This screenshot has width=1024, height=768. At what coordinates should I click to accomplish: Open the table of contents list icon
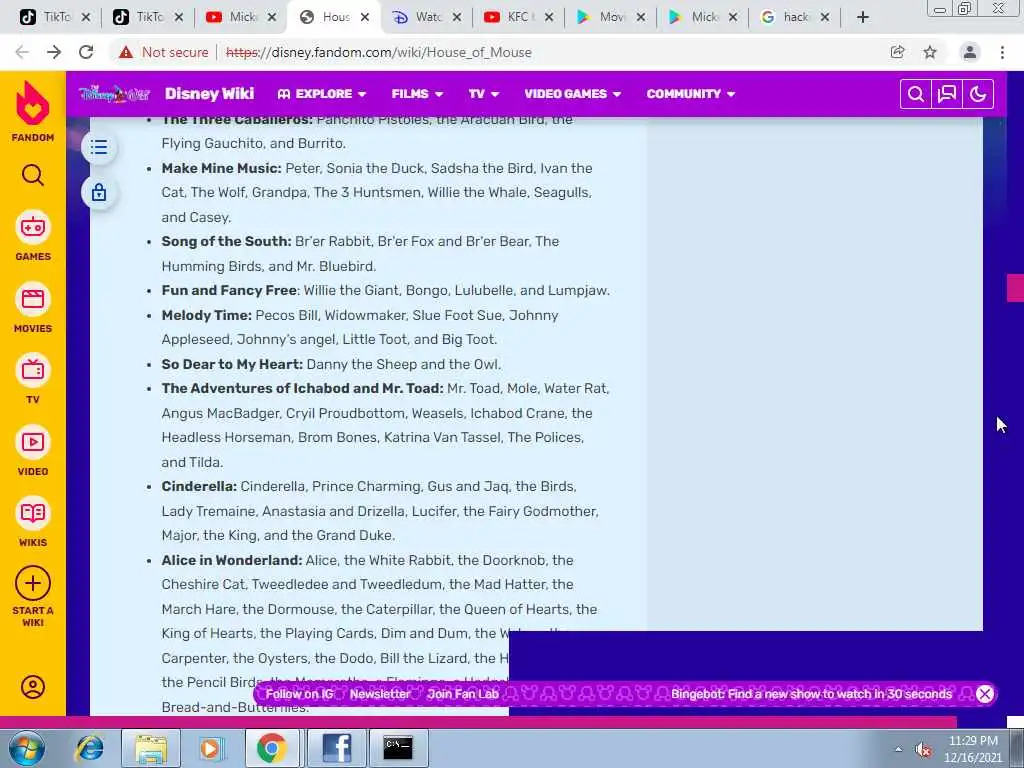99,147
